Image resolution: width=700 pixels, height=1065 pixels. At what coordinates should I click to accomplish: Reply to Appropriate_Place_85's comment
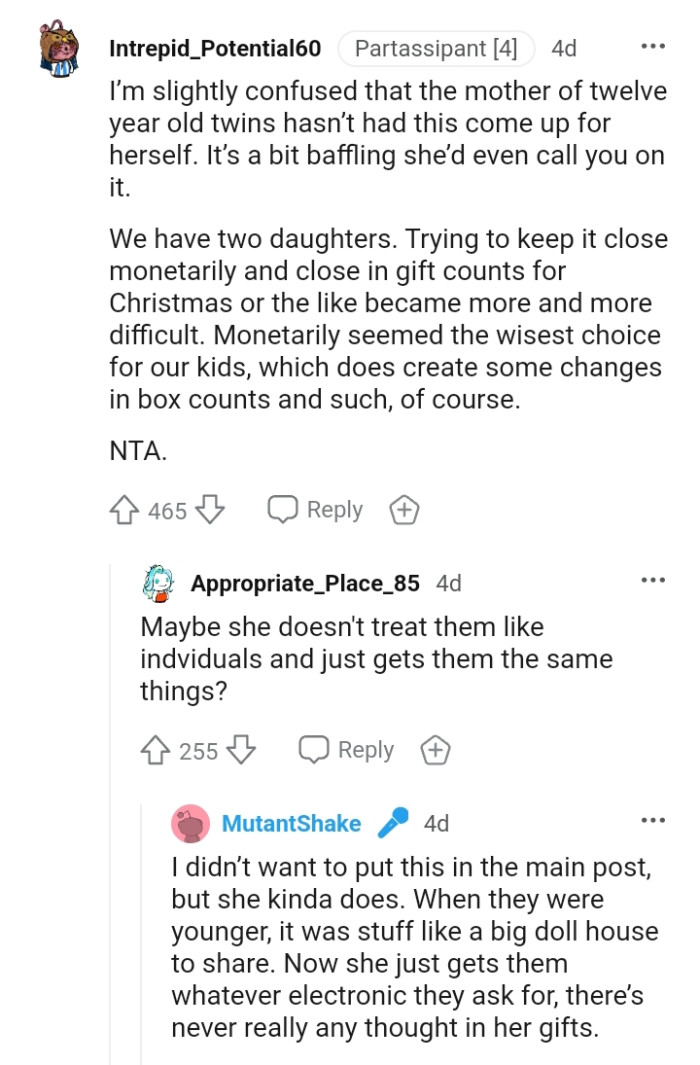347,750
